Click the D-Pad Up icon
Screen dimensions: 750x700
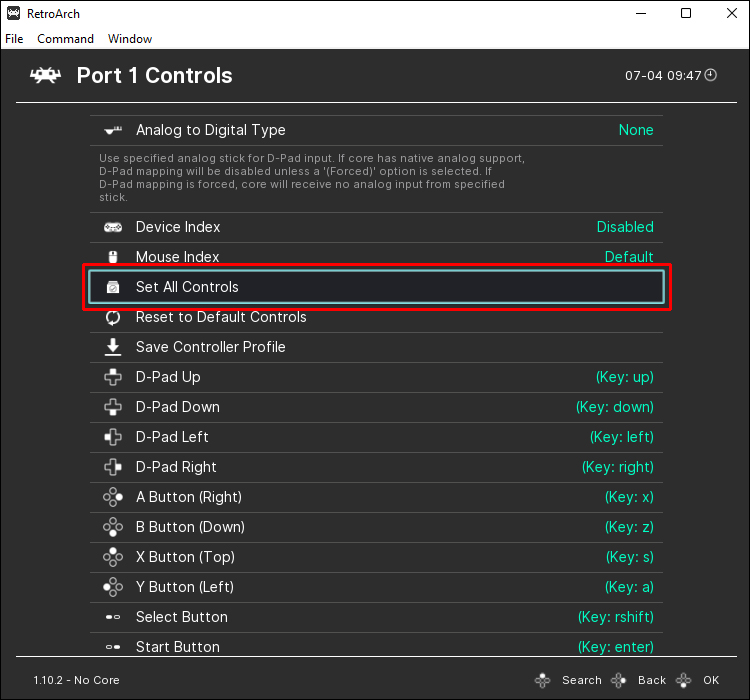pyautogui.click(x=113, y=377)
